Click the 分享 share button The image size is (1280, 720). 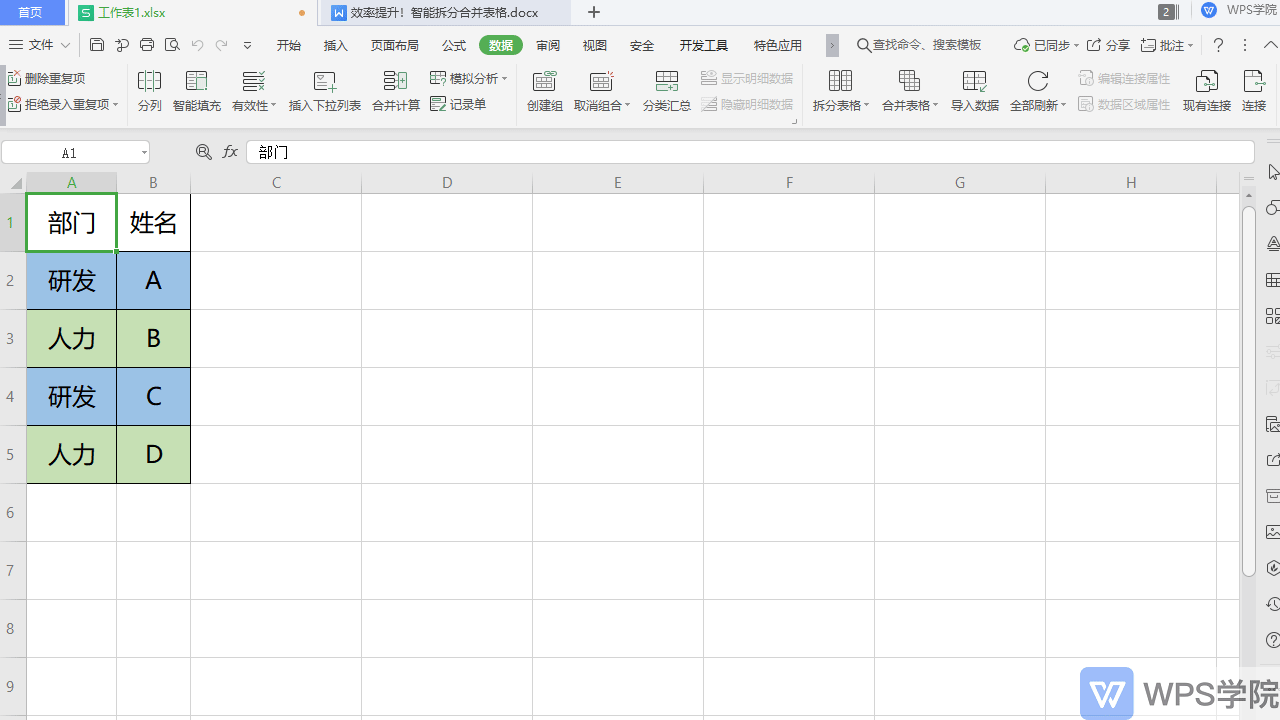click(x=1108, y=46)
